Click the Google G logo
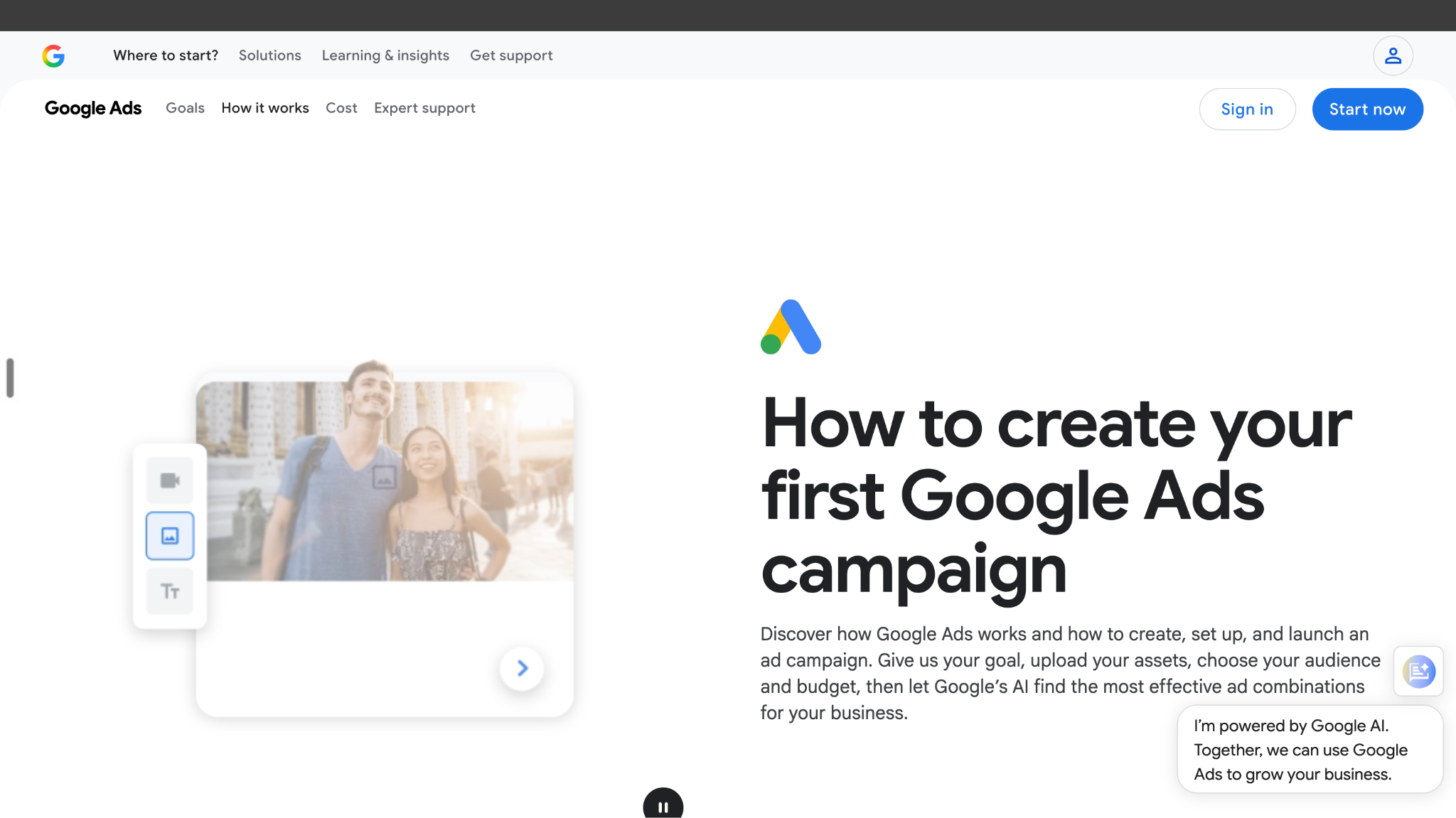This screenshot has width=1456, height=818. (x=53, y=55)
